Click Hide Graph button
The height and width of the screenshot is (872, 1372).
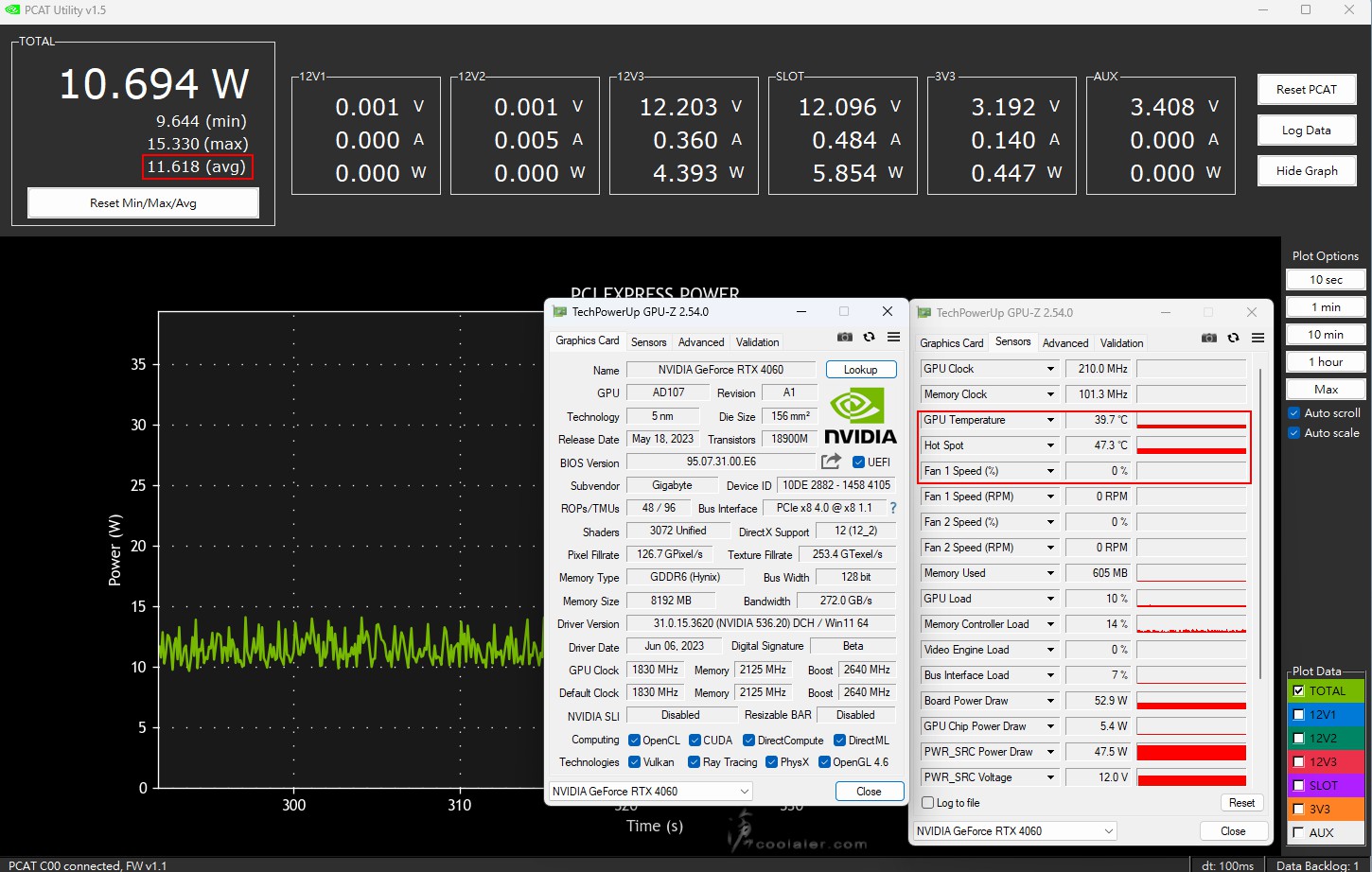coord(1307,171)
